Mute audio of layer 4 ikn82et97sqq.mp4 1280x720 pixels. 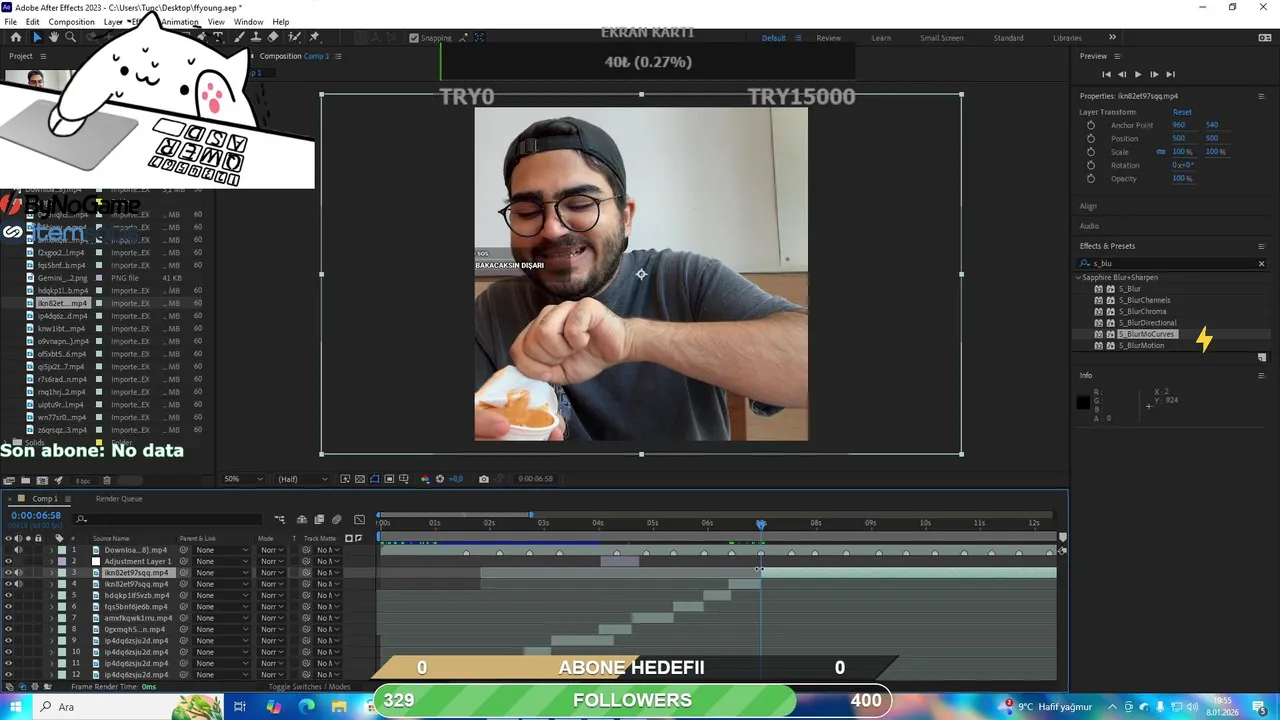(x=18, y=584)
